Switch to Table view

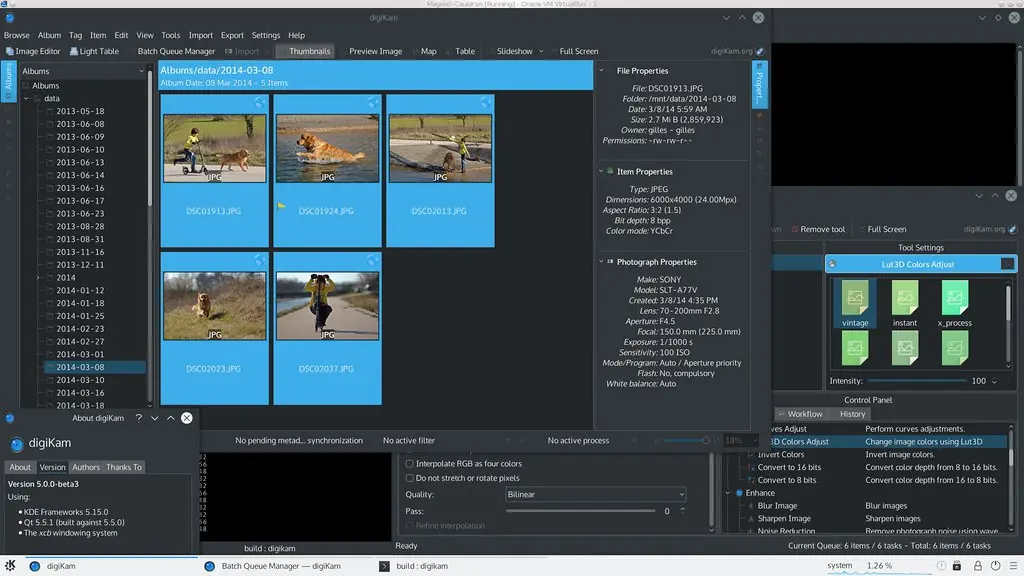pos(464,51)
